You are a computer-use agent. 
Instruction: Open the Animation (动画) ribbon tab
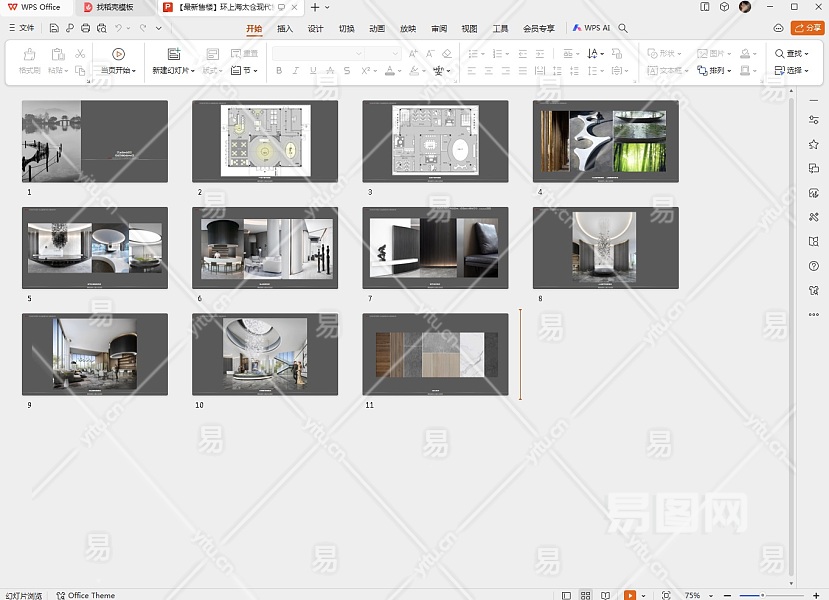click(x=376, y=28)
